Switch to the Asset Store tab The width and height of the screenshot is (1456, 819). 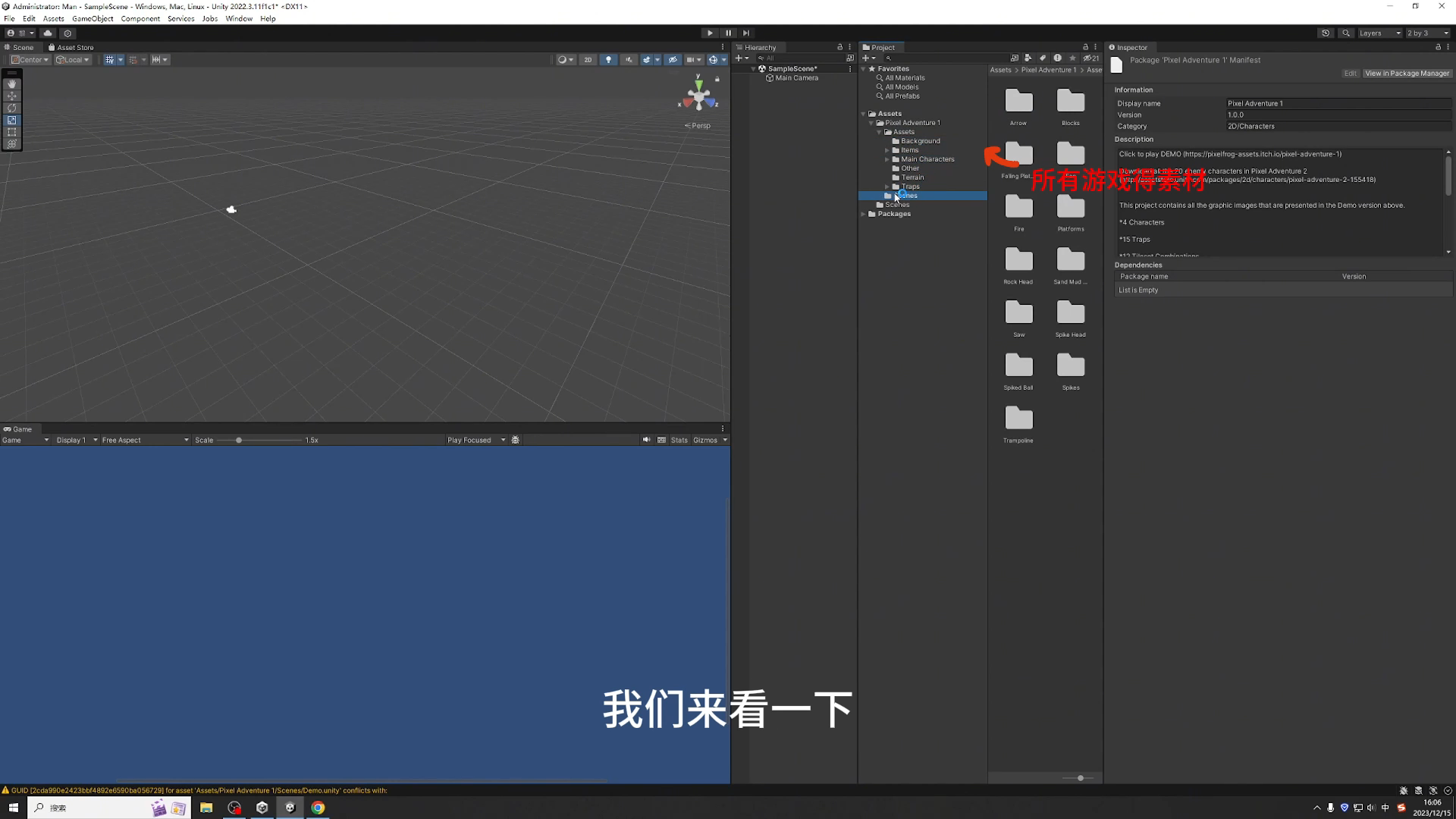(71, 47)
